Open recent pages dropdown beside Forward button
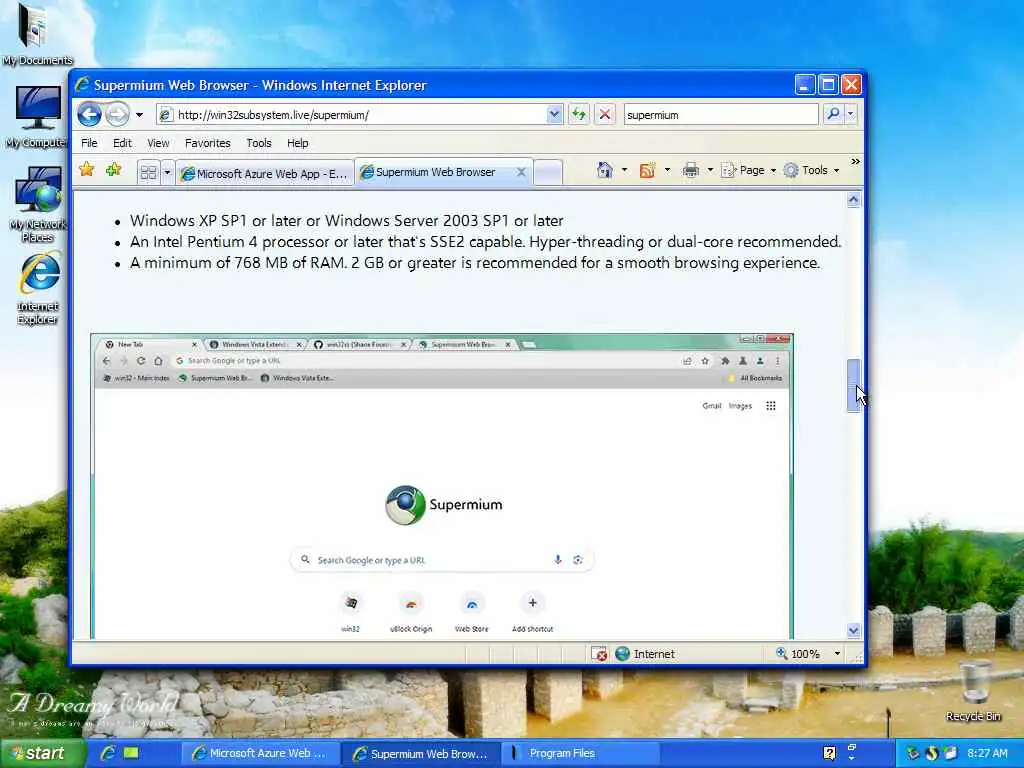This screenshot has height=768, width=1024. tap(139, 115)
